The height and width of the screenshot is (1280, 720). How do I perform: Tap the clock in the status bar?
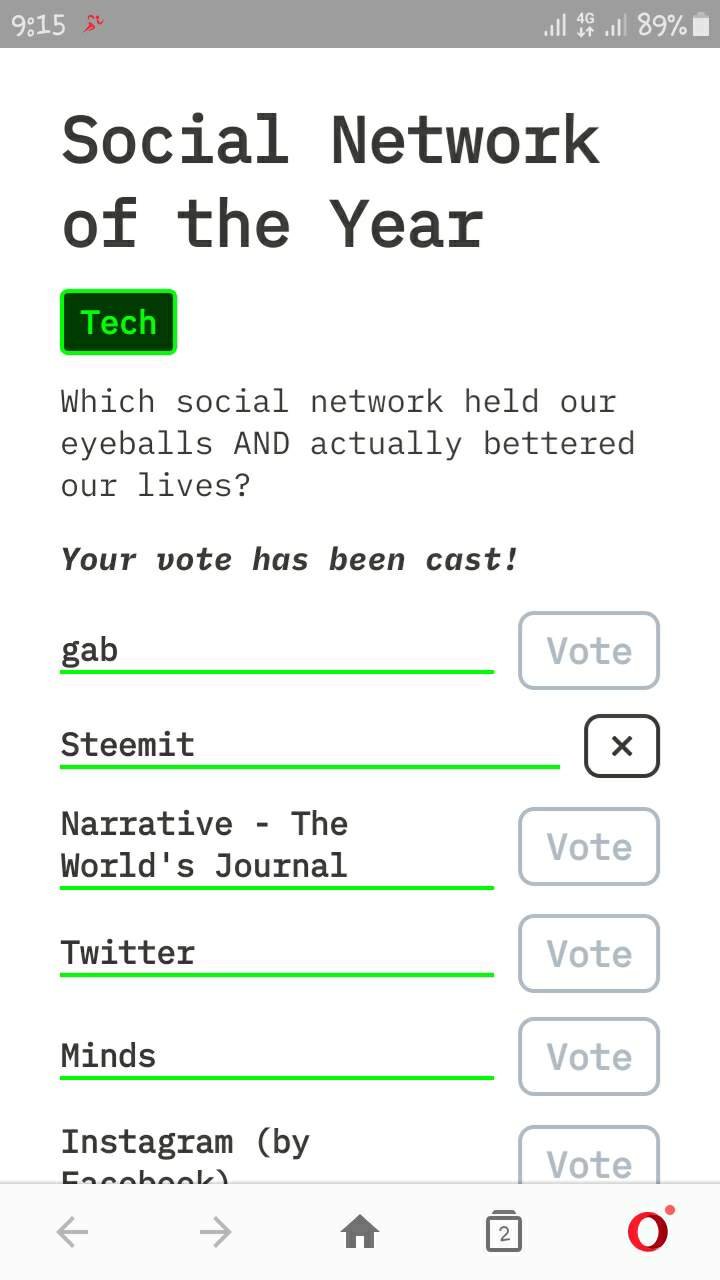(x=39, y=24)
